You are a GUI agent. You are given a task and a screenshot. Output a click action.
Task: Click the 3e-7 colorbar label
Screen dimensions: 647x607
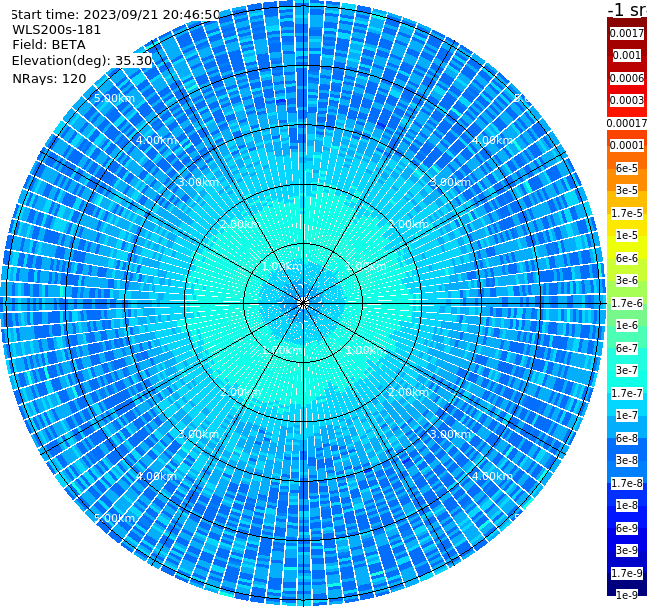pos(627,370)
